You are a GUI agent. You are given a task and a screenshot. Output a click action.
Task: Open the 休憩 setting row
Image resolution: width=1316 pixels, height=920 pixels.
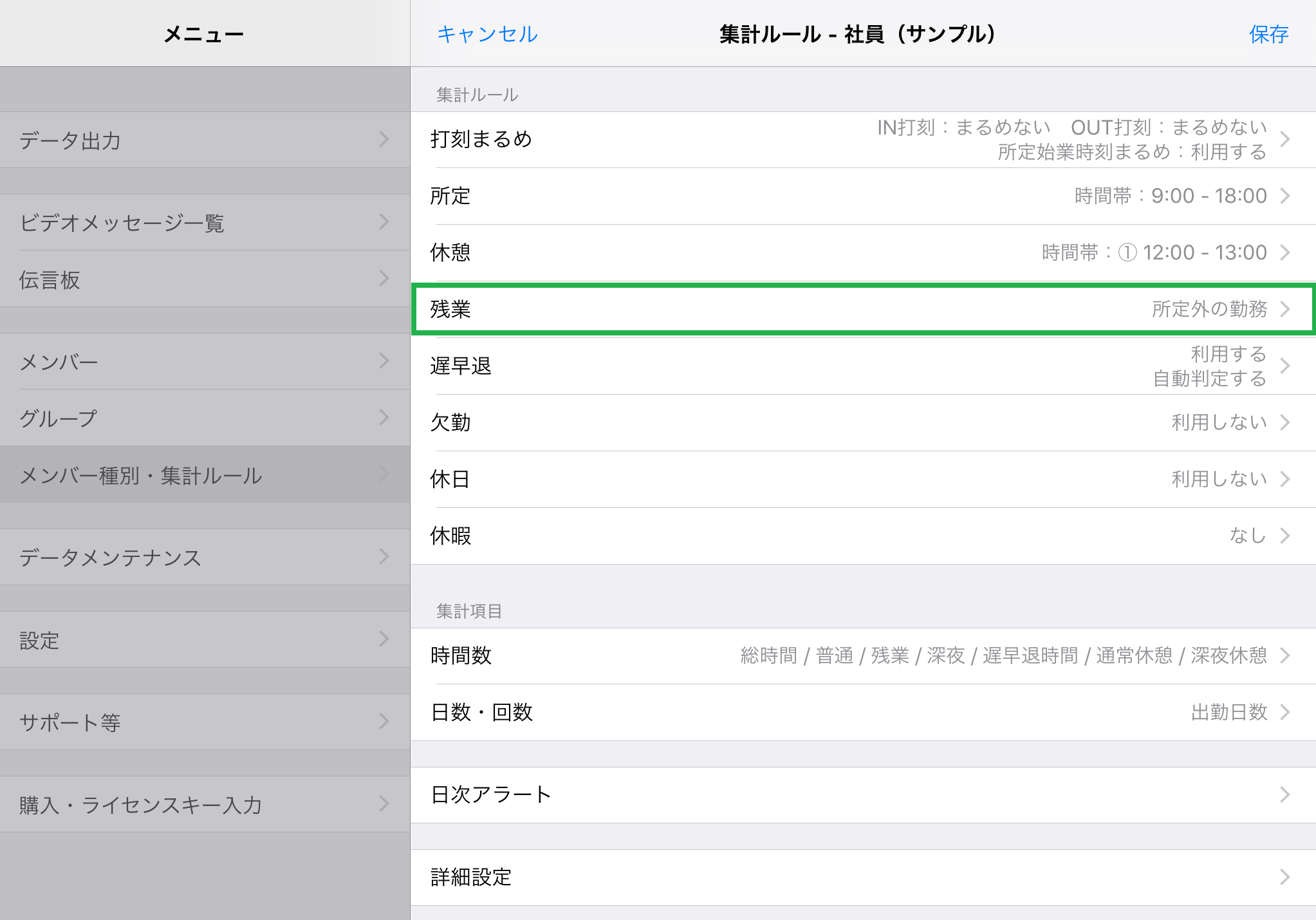coord(863,253)
